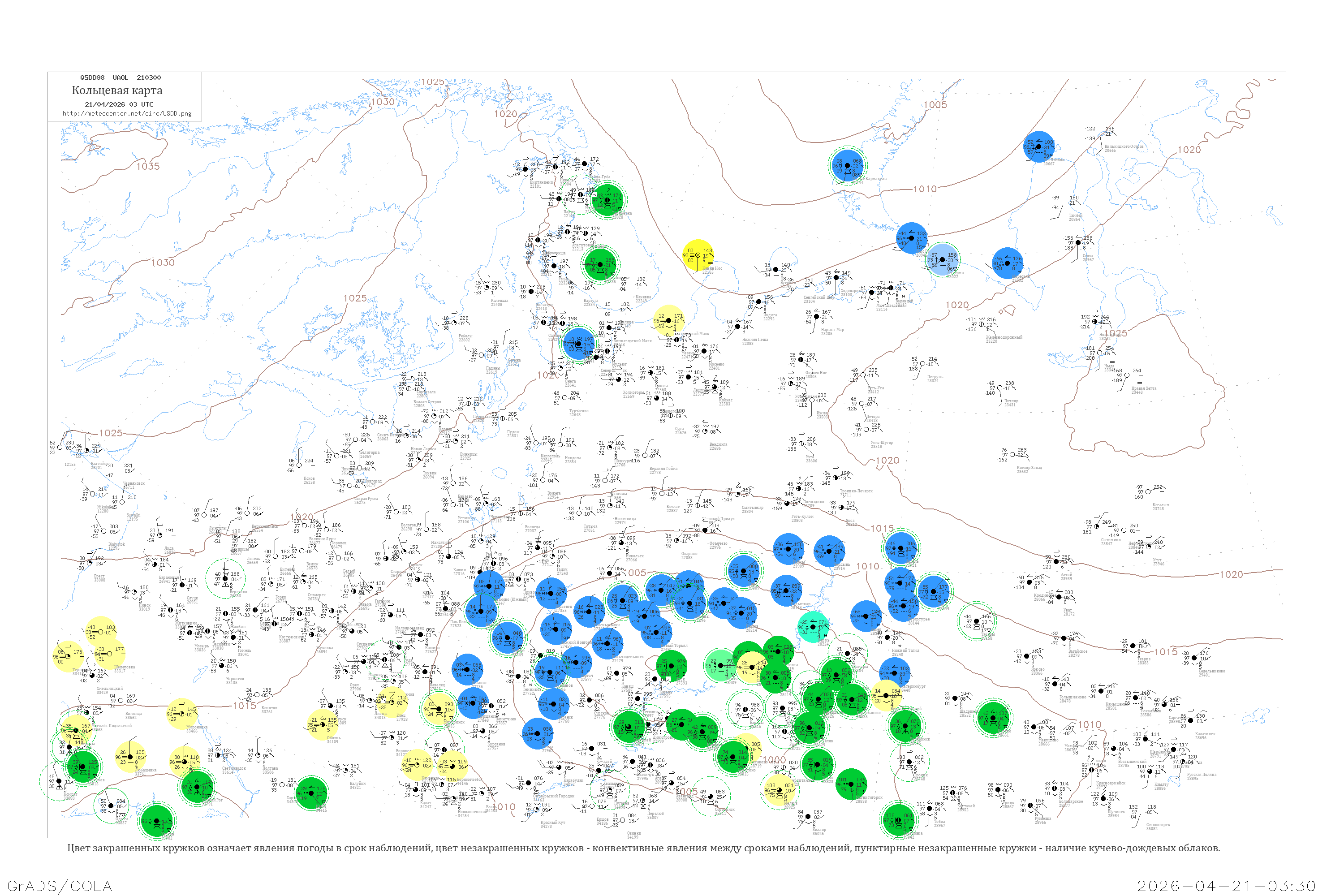Click the header code "QSDD98 UAOL 210300"
The image size is (1344, 896).
(121, 78)
